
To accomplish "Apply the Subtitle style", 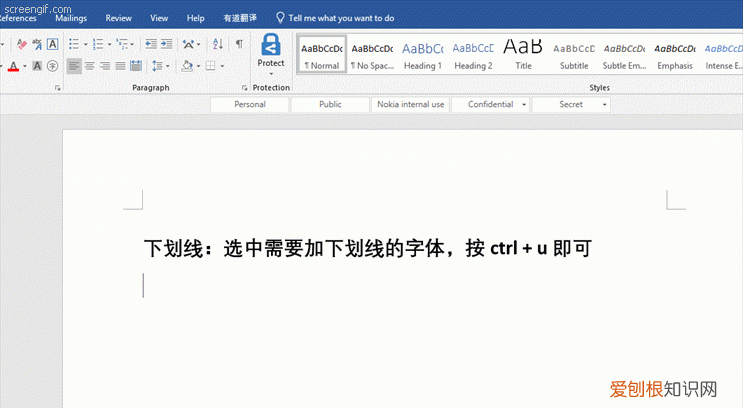I will pos(574,54).
